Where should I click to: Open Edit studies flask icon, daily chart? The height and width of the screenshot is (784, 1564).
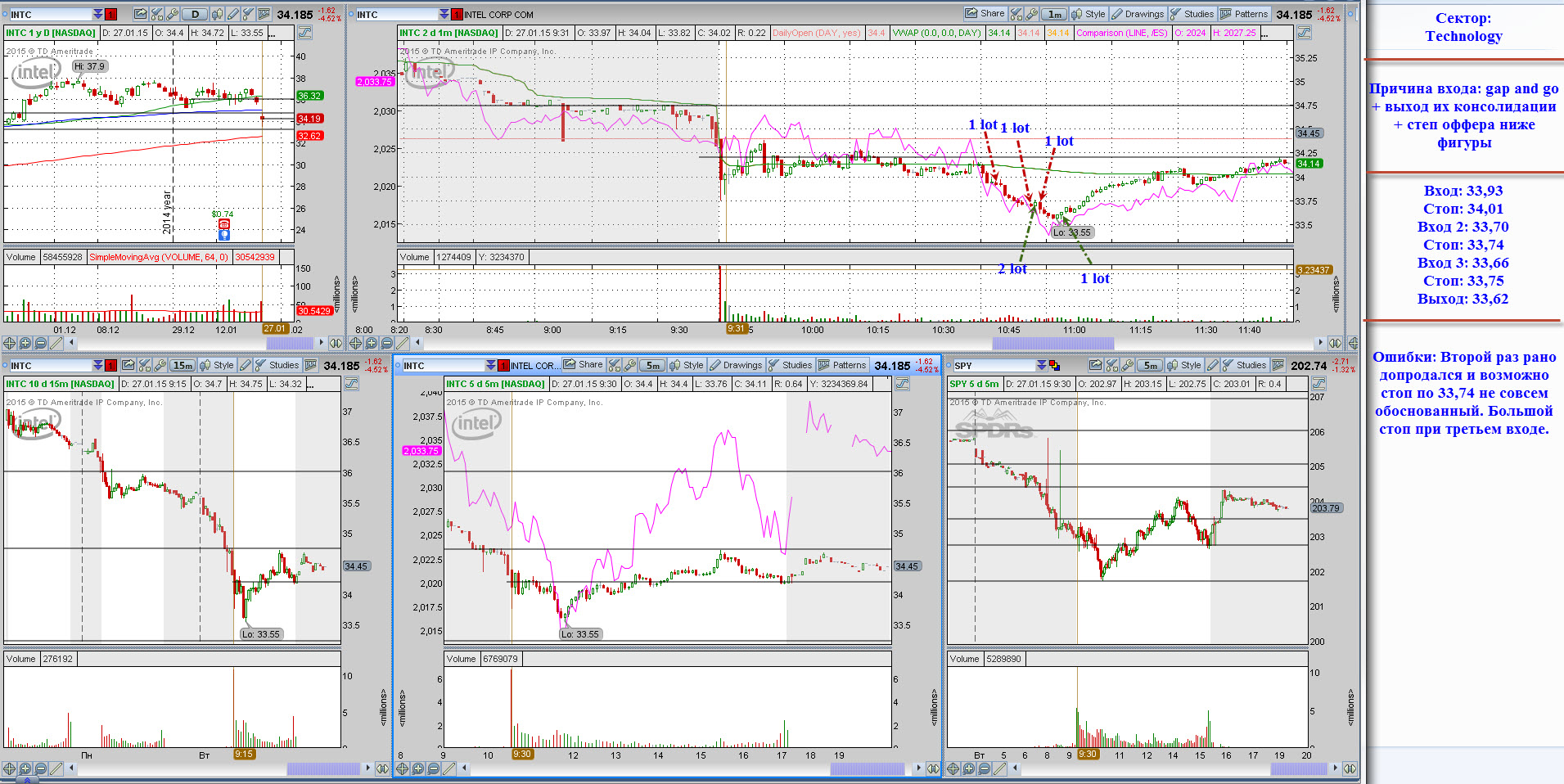click(x=156, y=14)
